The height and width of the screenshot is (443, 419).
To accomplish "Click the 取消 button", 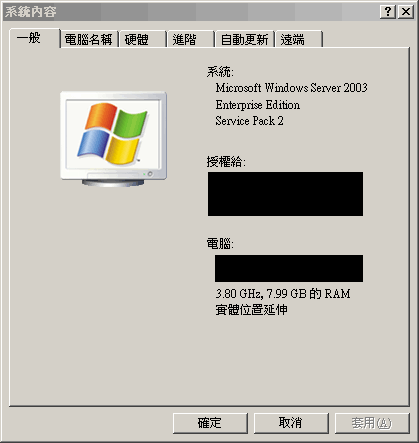I will 291,423.
